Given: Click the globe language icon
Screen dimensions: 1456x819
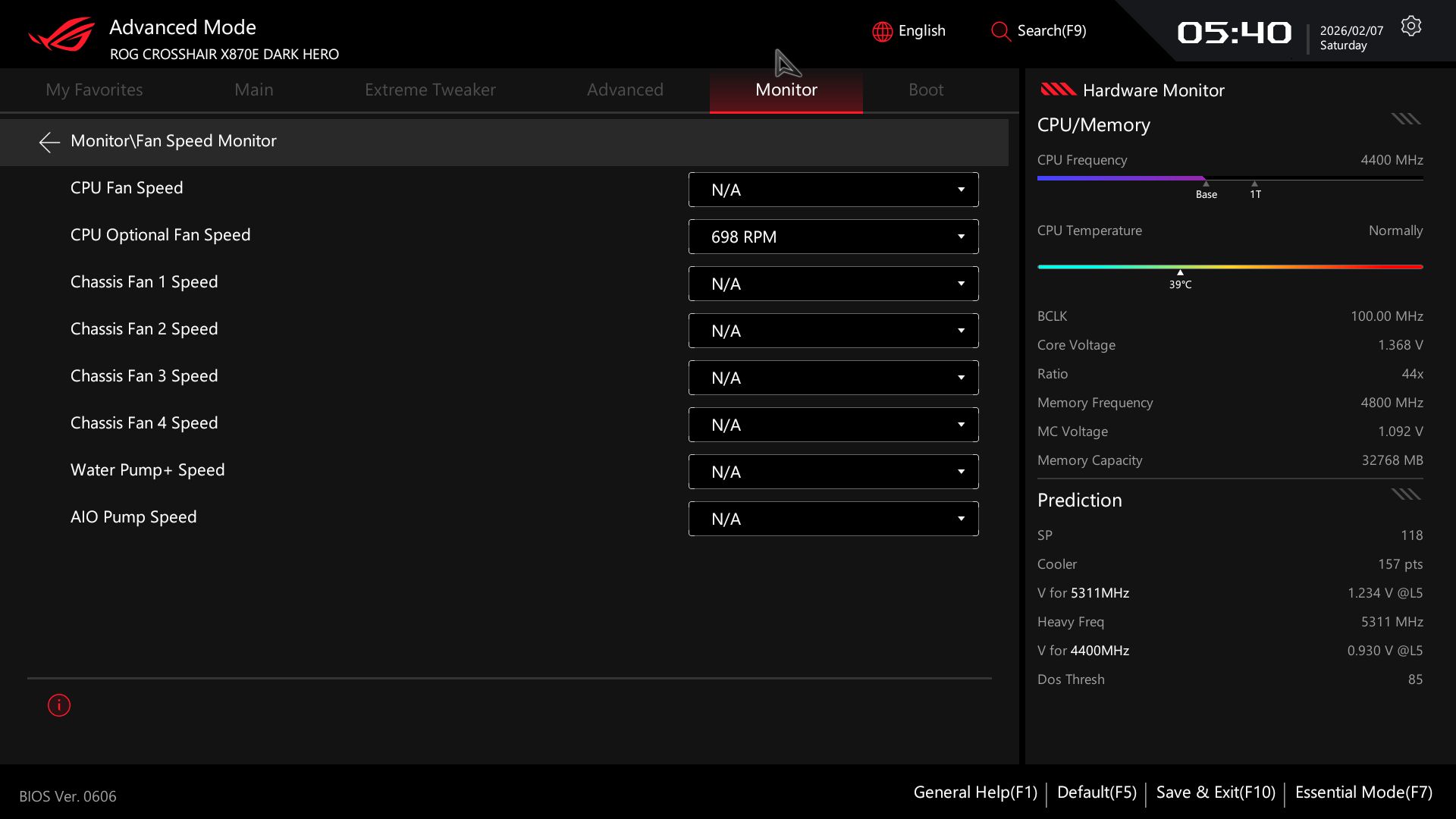Looking at the screenshot, I should click(882, 31).
